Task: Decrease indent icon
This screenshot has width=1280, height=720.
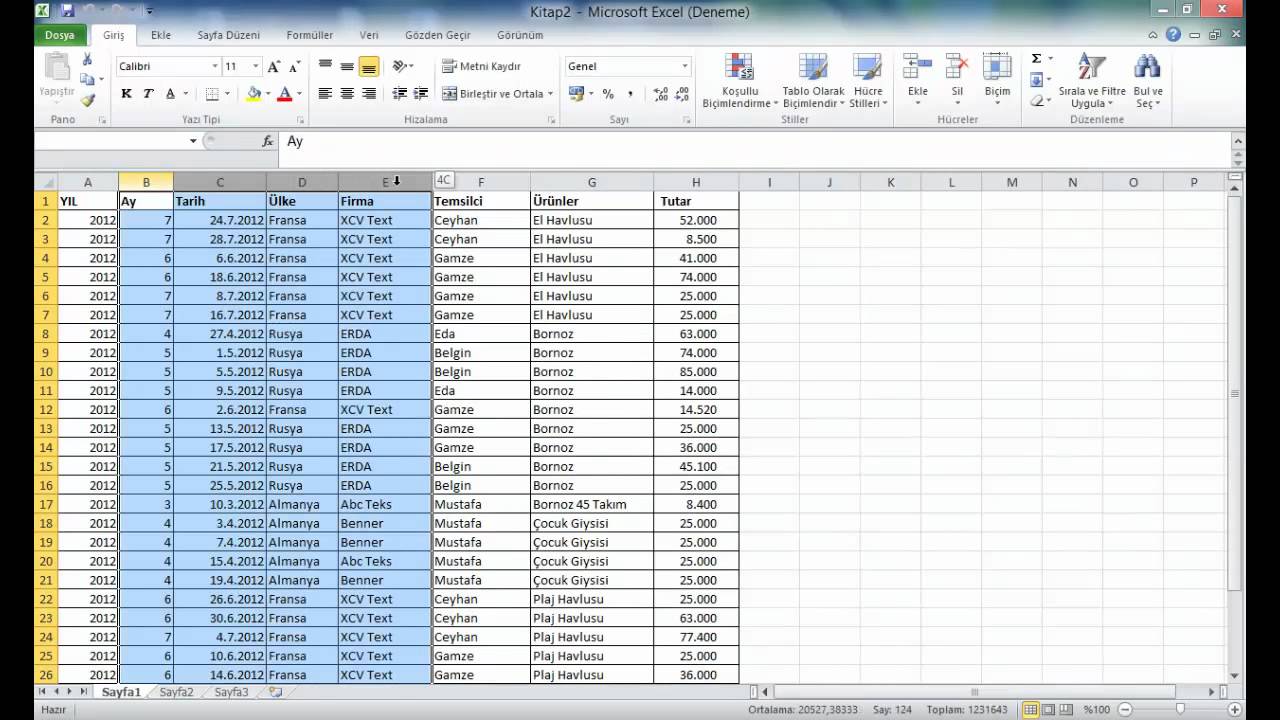Action: 400,94
